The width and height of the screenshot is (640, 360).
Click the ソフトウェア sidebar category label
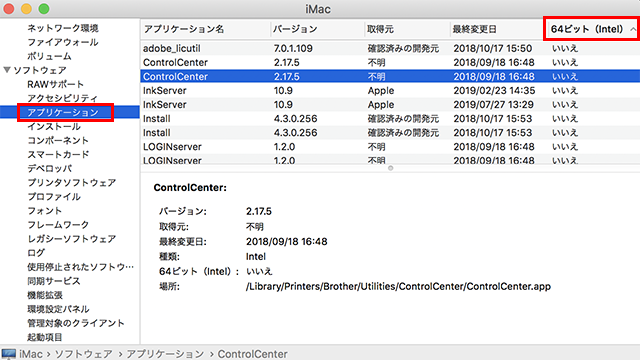pyautogui.click(x=40, y=70)
